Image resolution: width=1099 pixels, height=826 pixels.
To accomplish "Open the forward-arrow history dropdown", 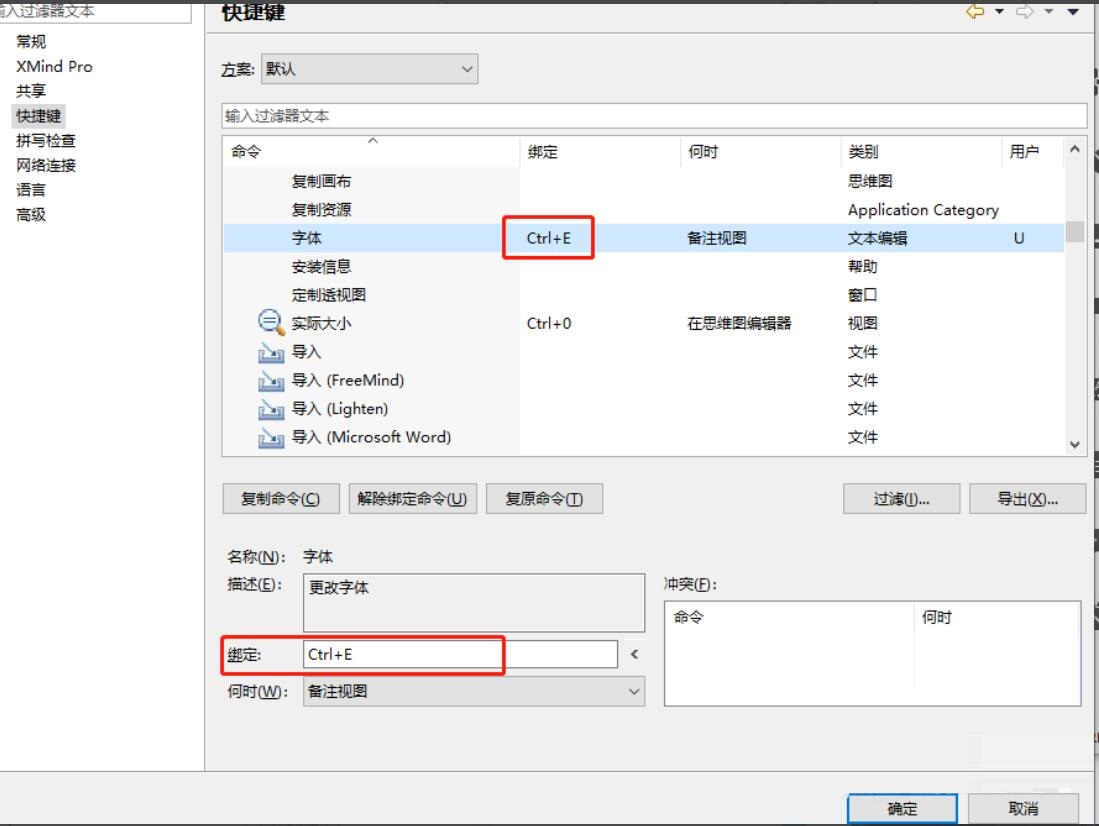I will pyautogui.click(x=1049, y=11).
